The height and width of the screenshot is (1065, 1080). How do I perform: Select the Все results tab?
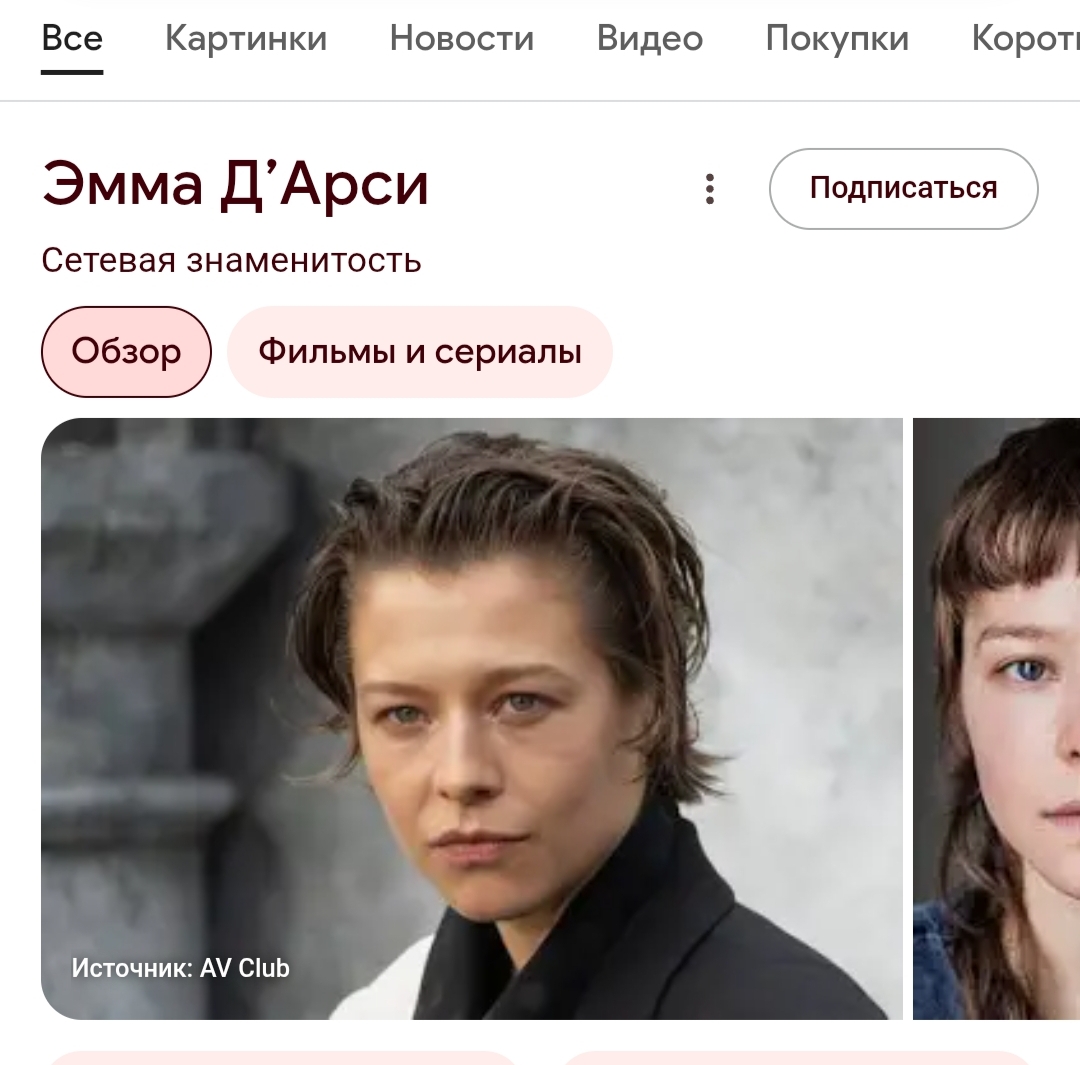point(72,38)
